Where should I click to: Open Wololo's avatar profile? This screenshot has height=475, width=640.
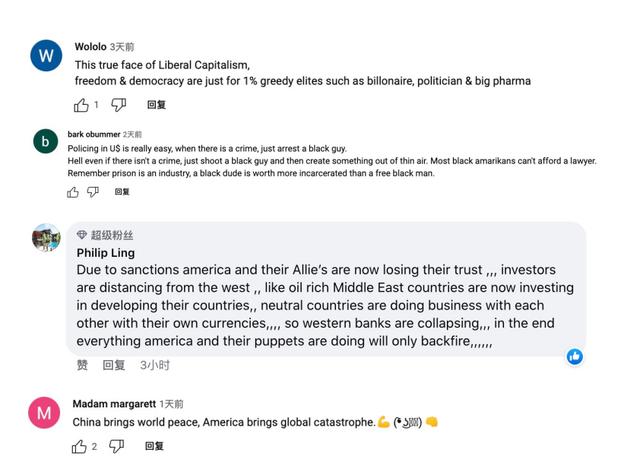point(45,56)
